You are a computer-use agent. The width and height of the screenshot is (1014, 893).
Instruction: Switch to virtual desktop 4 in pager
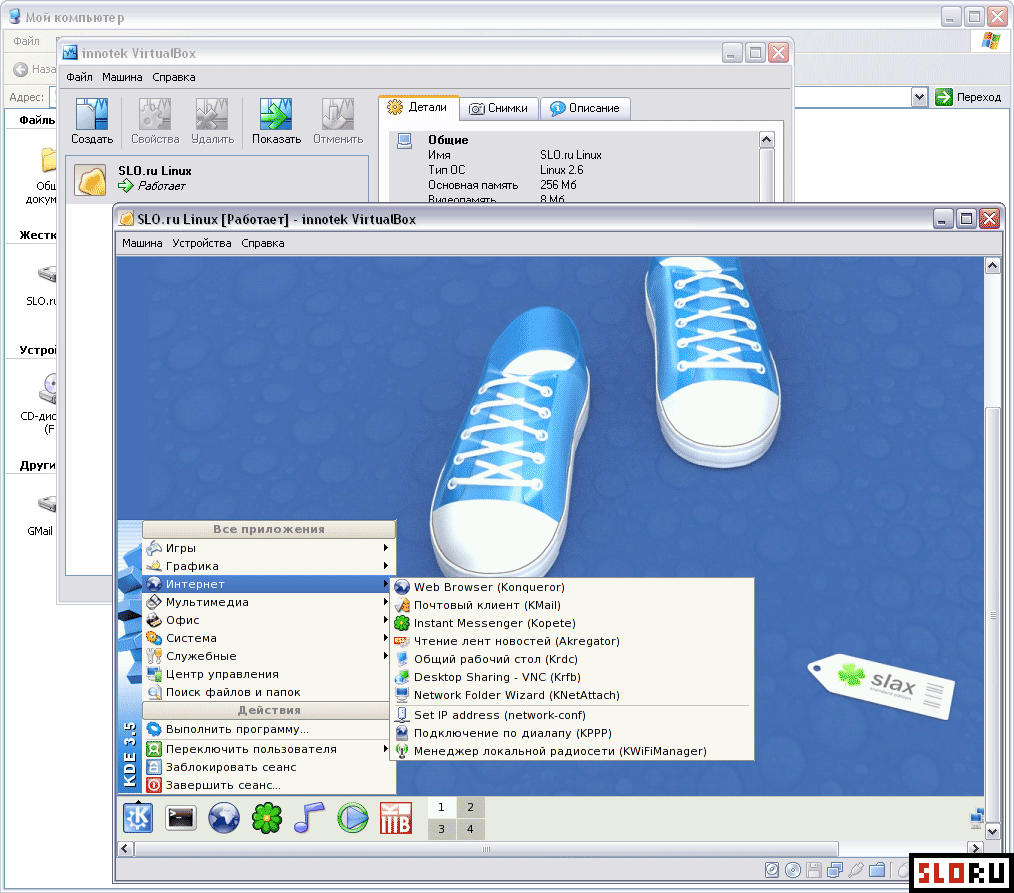point(470,829)
